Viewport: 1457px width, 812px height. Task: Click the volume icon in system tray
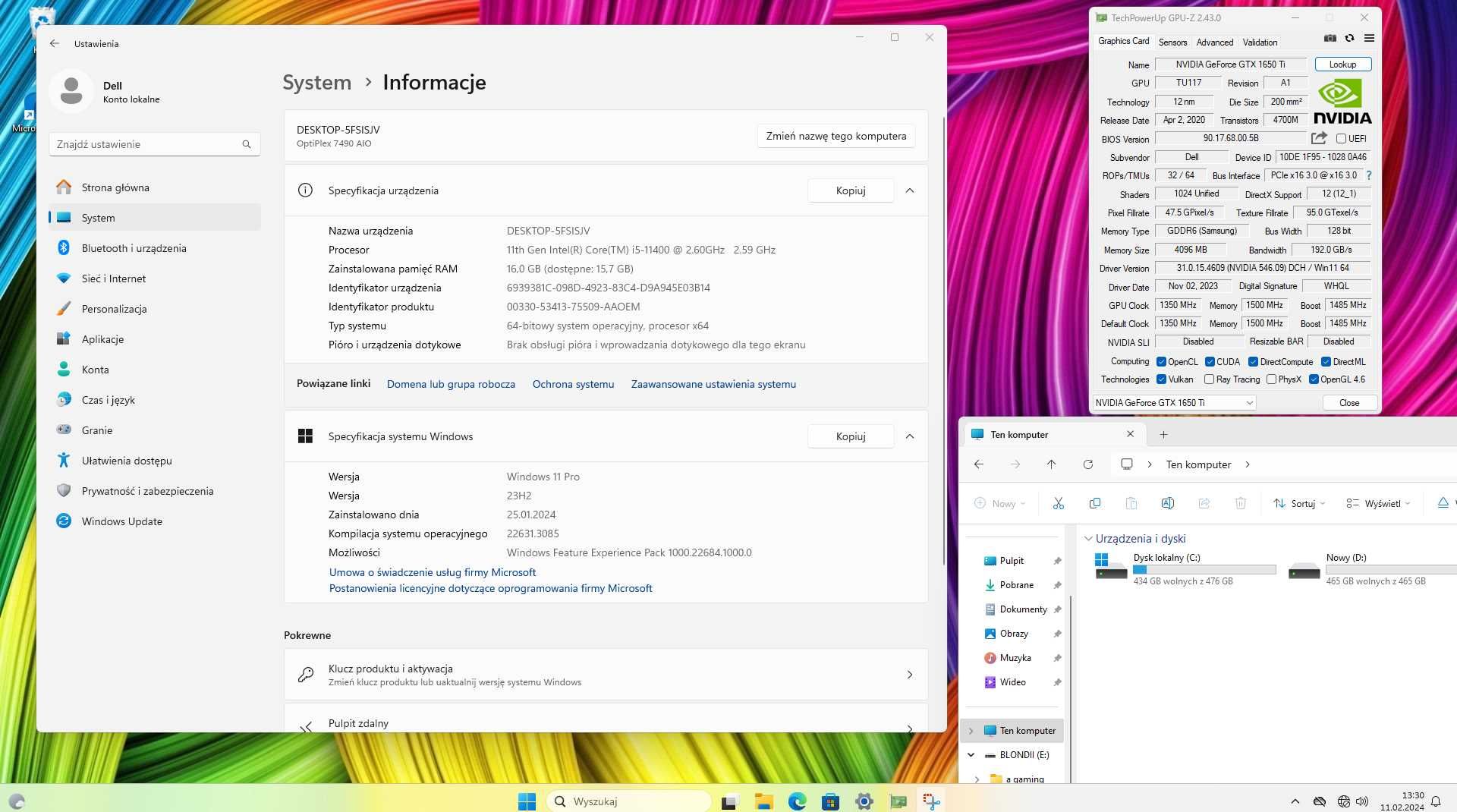click(x=1362, y=801)
